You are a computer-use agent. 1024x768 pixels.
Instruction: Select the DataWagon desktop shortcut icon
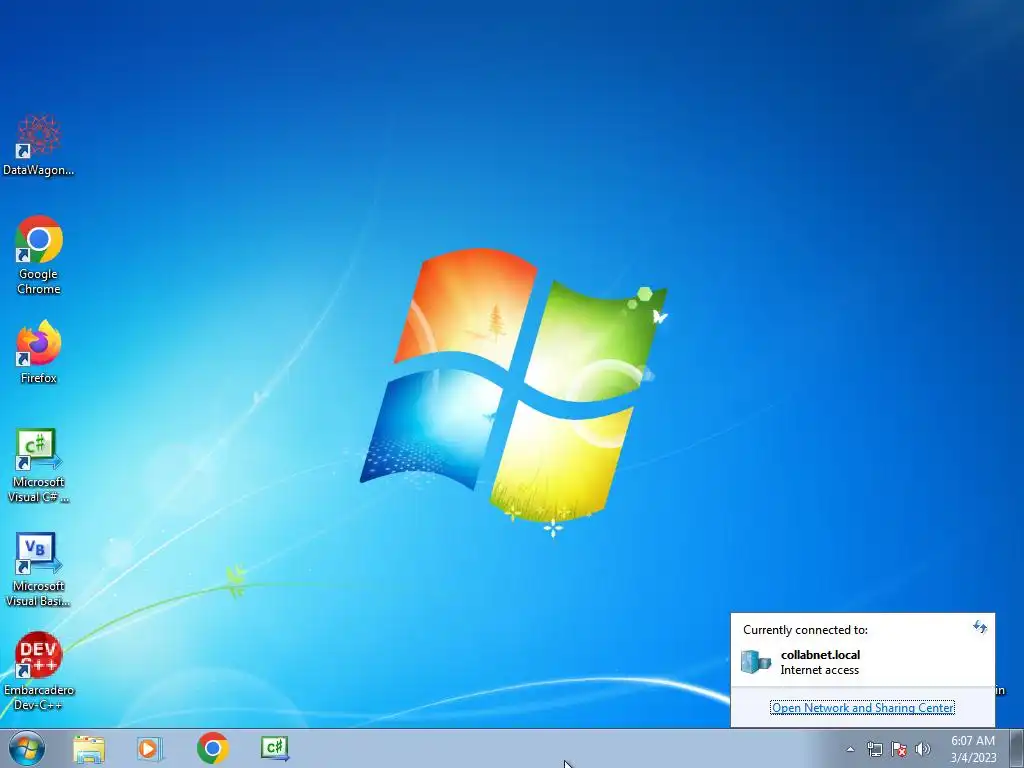pyautogui.click(x=39, y=145)
